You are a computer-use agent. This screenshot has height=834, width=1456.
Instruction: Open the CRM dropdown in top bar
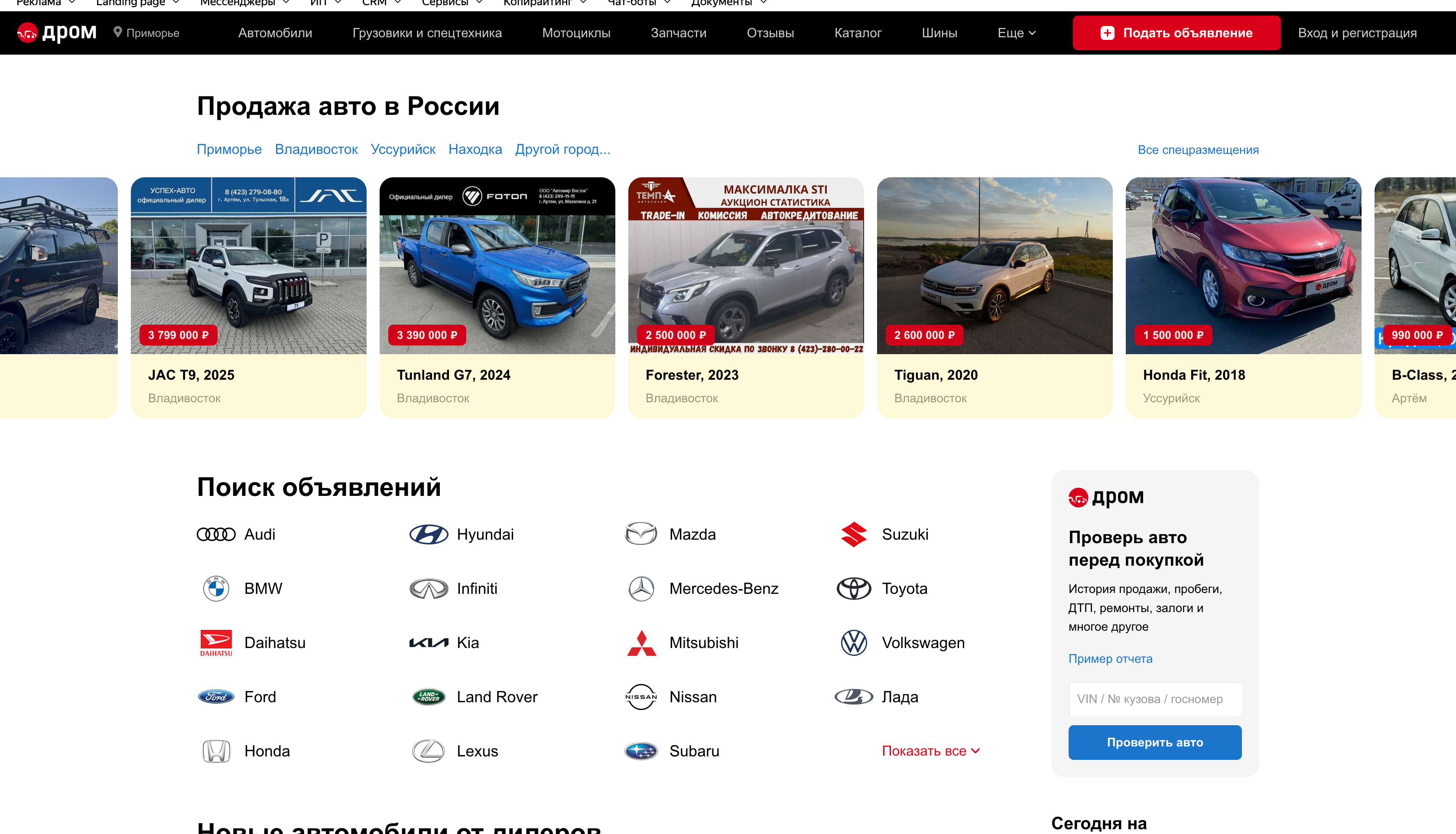coord(381,3)
